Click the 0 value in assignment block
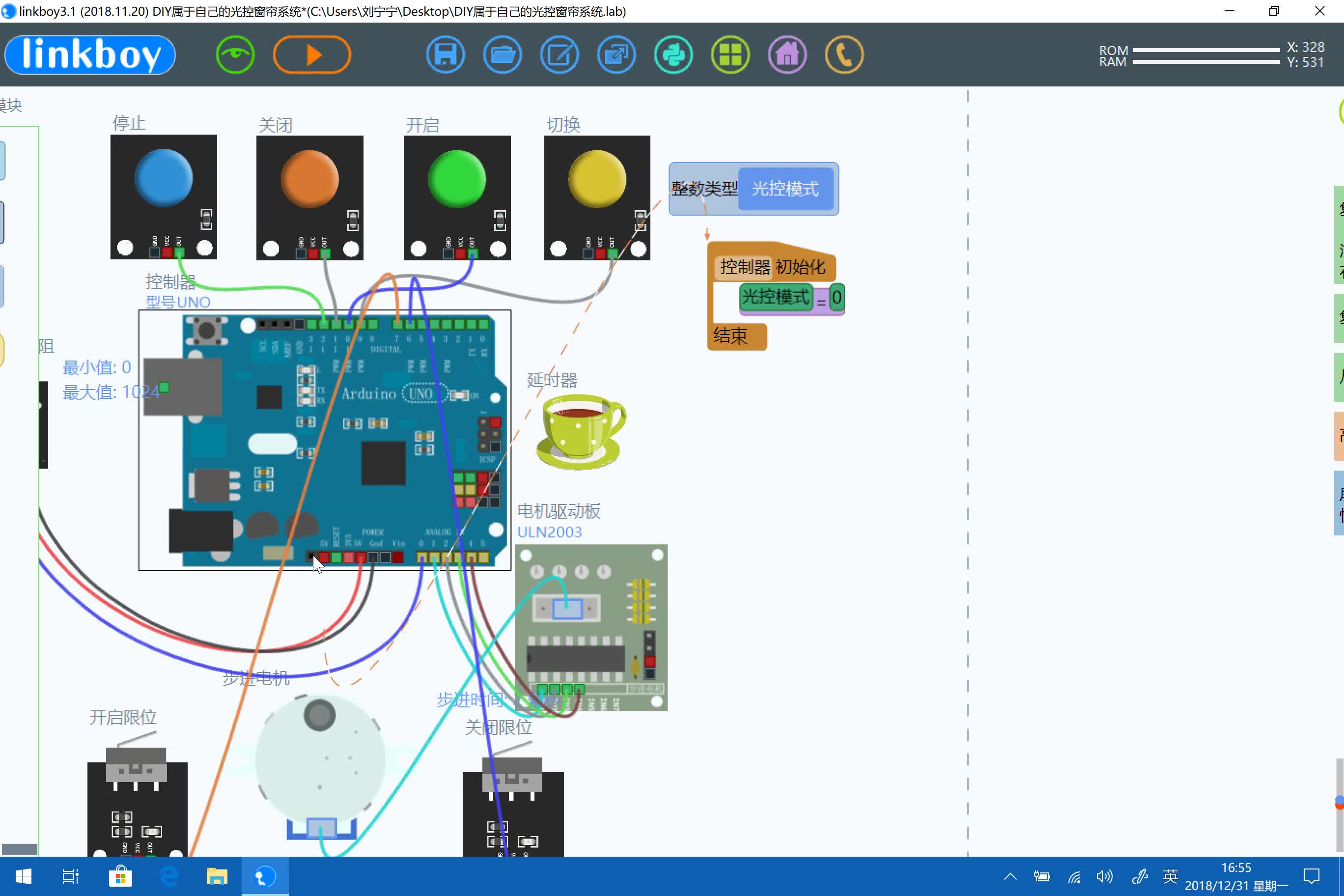 pyautogui.click(x=837, y=297)
